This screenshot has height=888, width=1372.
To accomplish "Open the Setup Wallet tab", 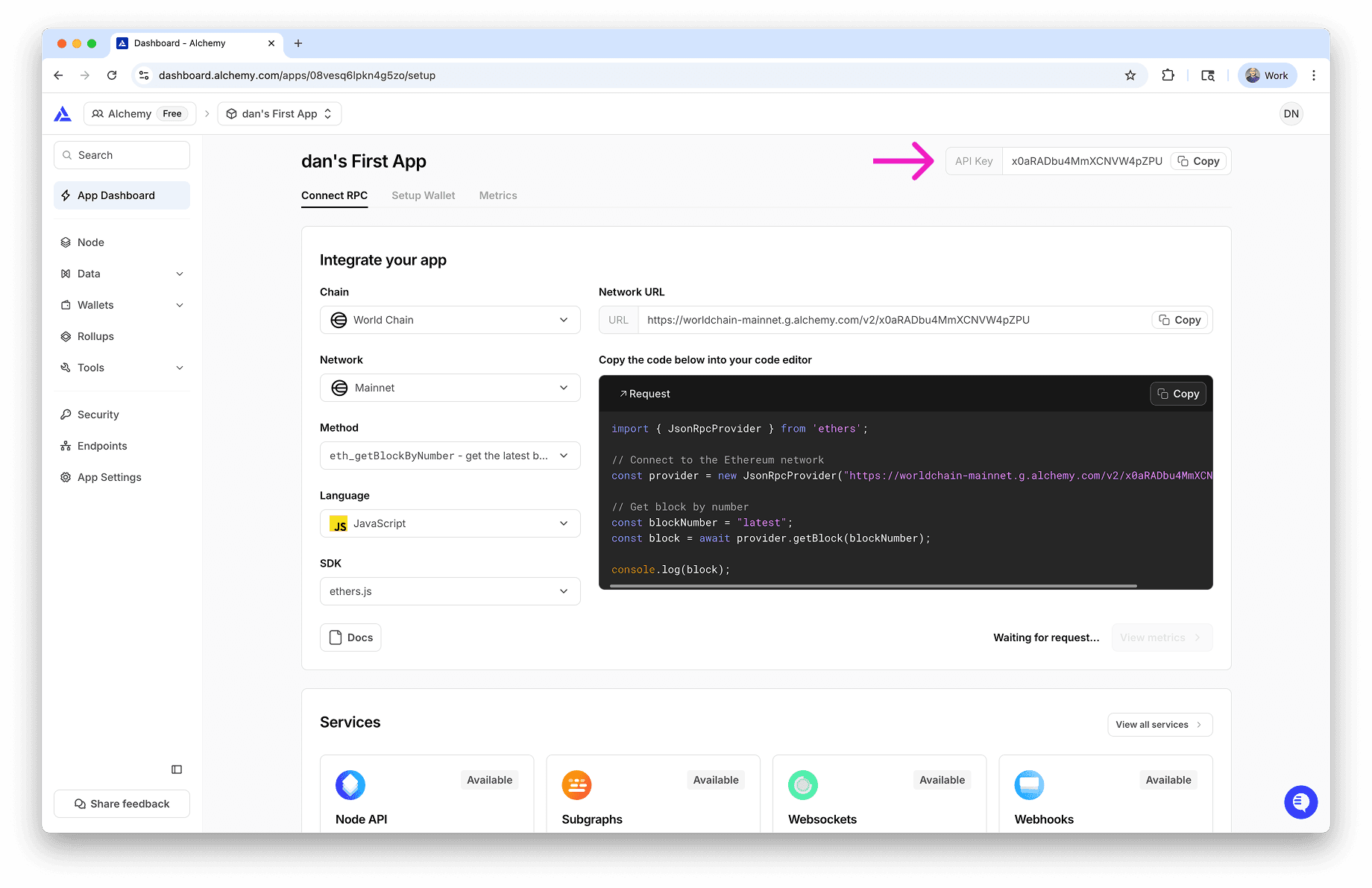I will coord(423,195).
